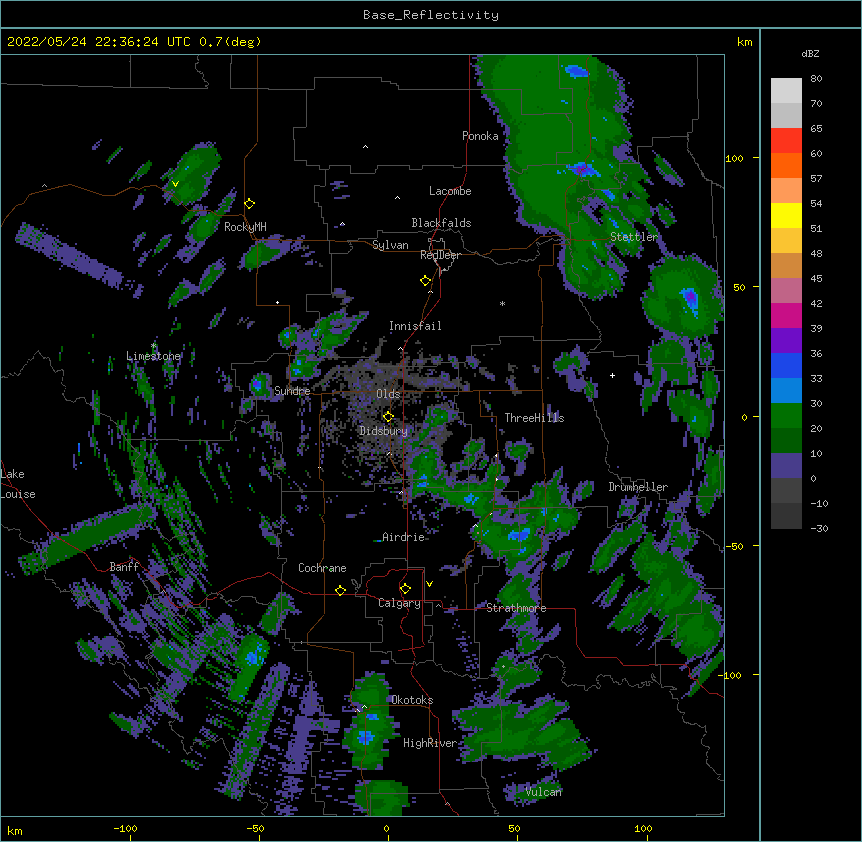The height and width of the screenshot is (842, 862).
Task: Click the bright yellow swatch below 54 dBZ
Action: point(786,215)
